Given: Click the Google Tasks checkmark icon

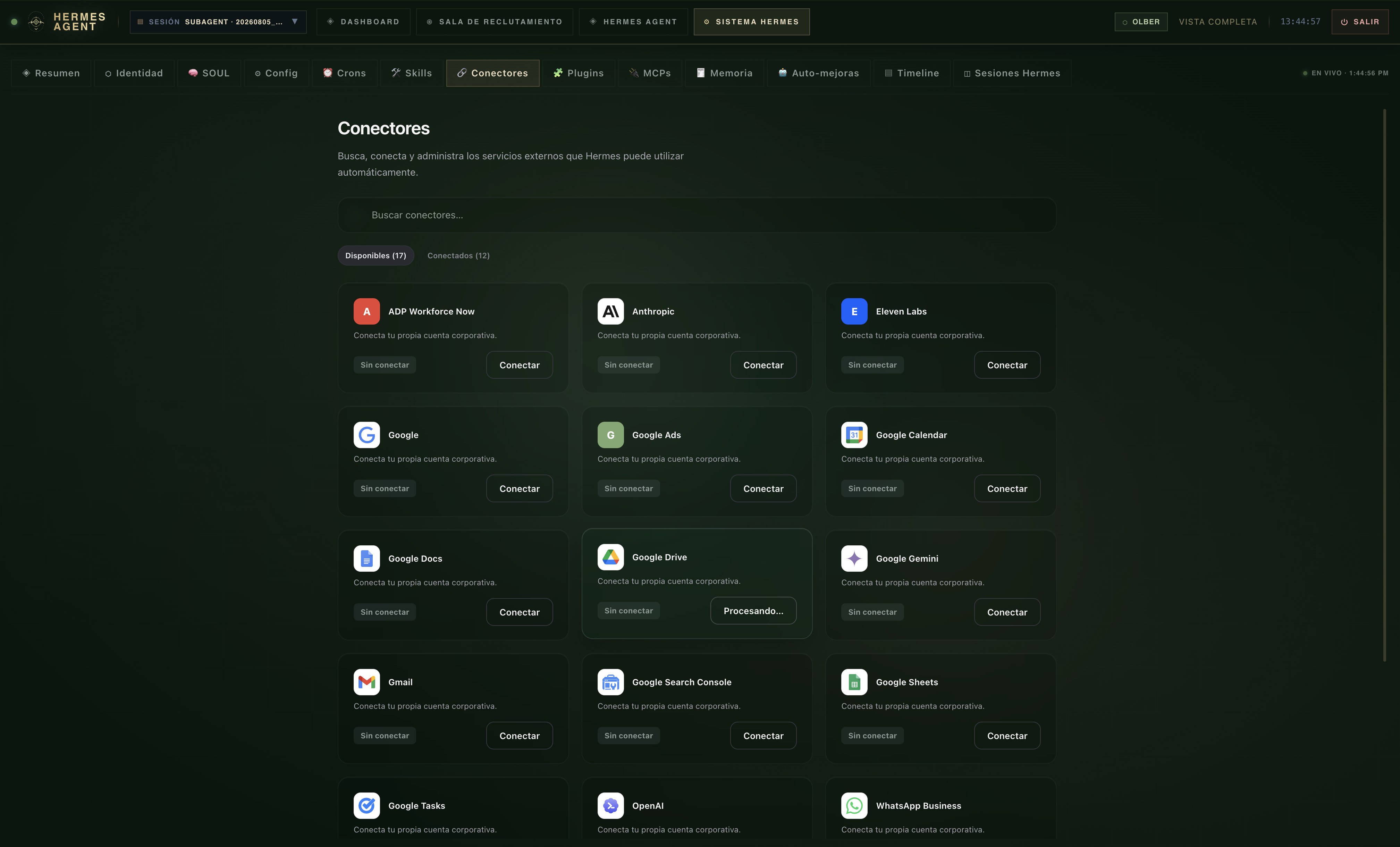Looking at the screenshot, I should [x=366, y=805].
